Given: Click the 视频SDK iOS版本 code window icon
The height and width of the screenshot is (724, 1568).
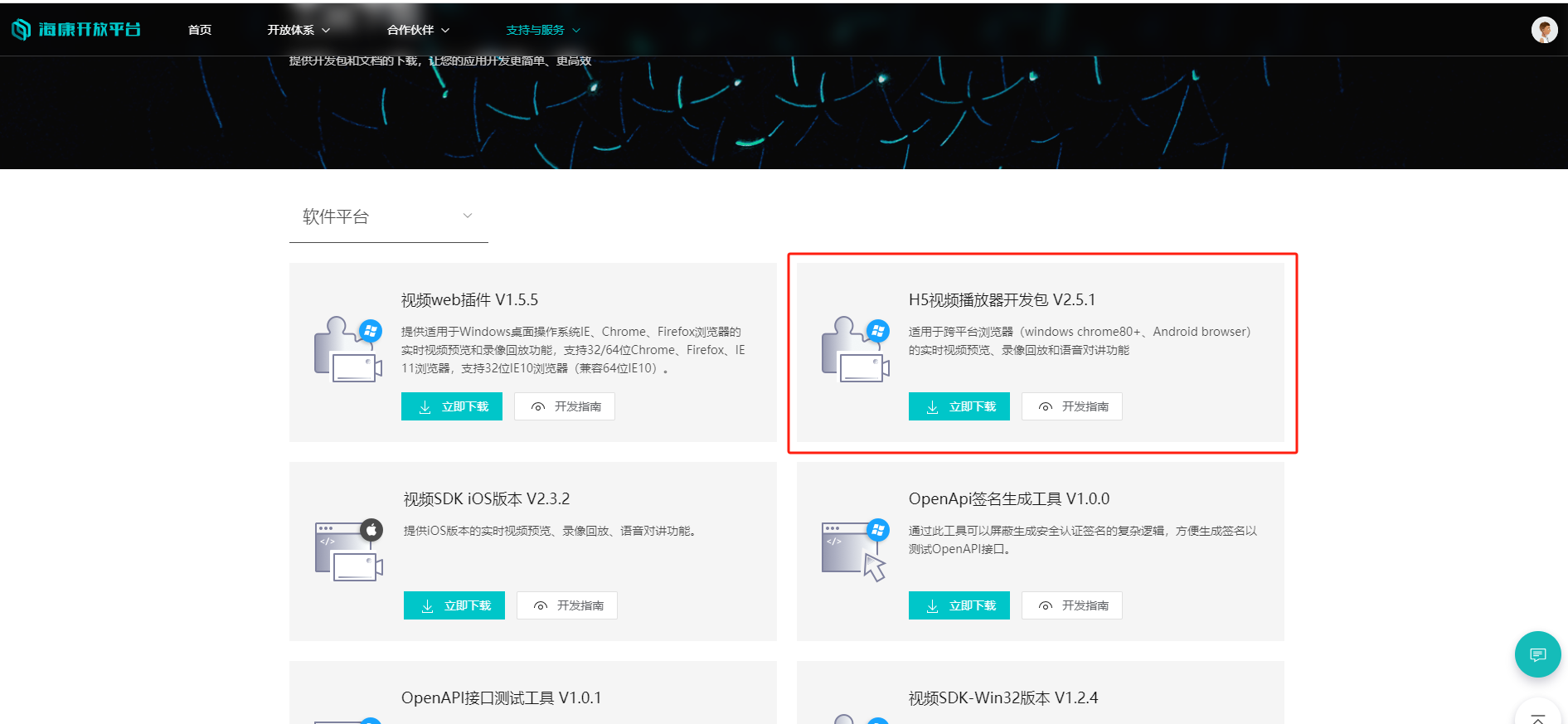Looking at the screenshot, I should (x=348, y=551).
